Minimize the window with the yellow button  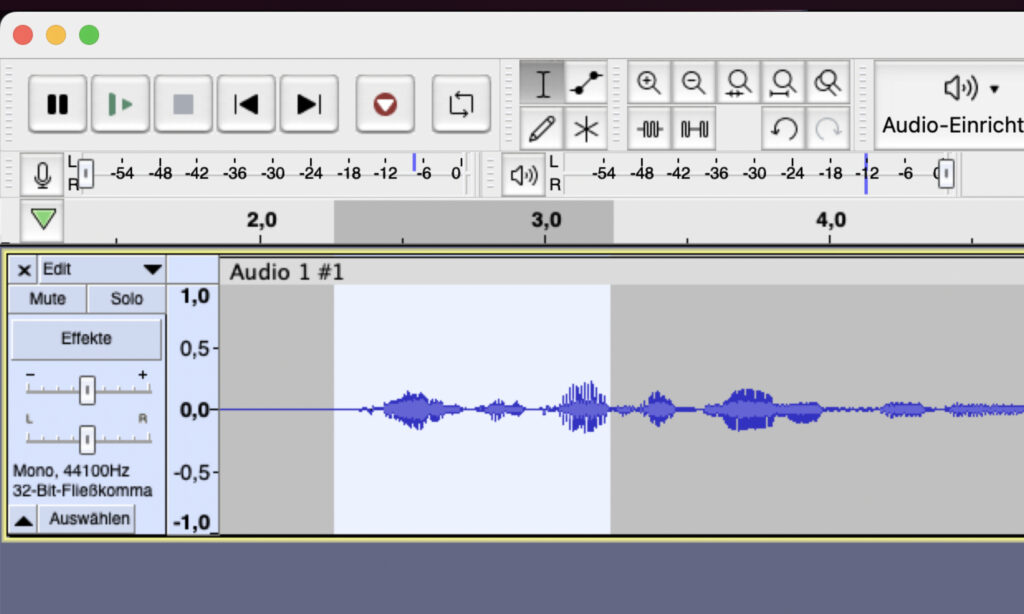[x=56, y=35]
